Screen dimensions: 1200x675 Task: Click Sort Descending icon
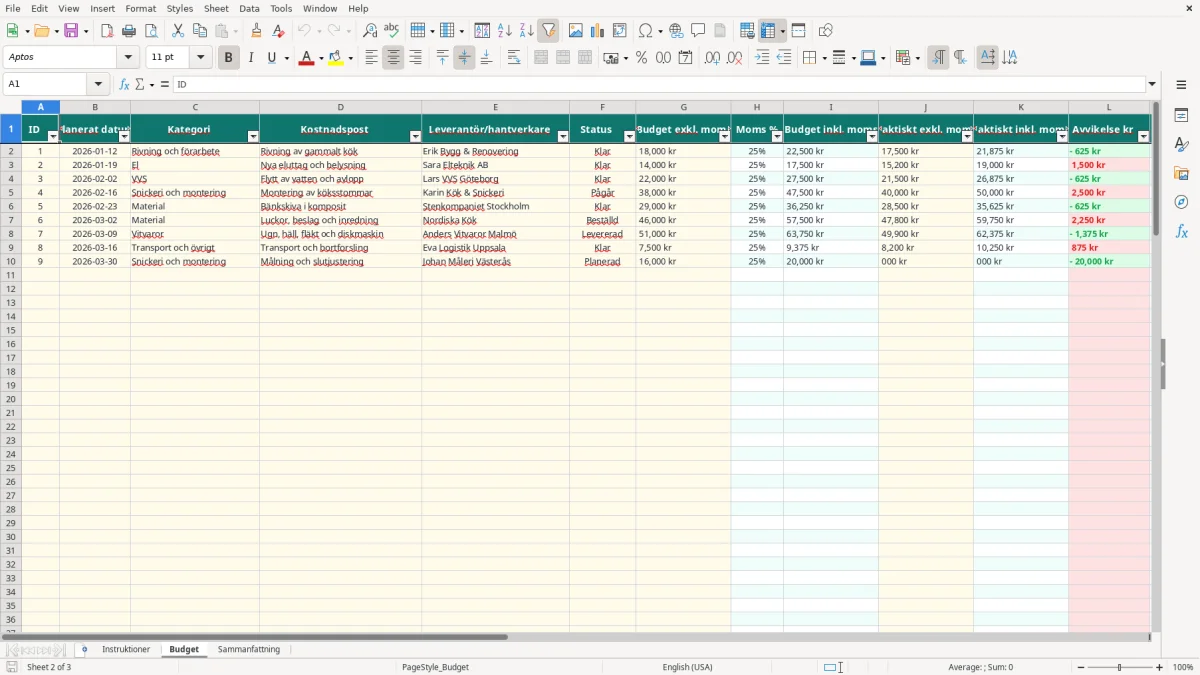pyautogui.click(x=527, y=31)
